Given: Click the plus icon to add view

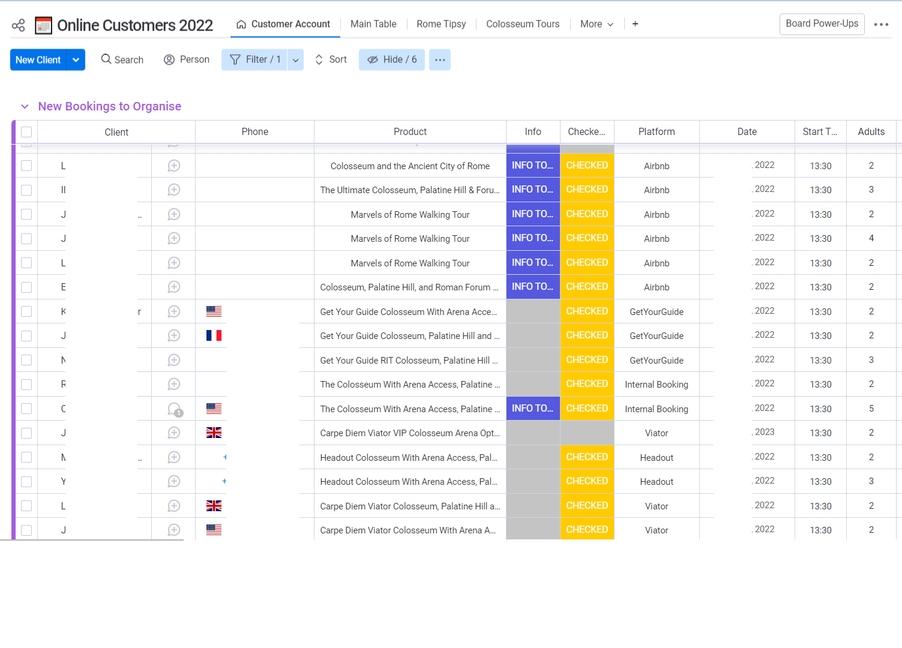Looking at the screenshot, I should [x=635, y=24].
